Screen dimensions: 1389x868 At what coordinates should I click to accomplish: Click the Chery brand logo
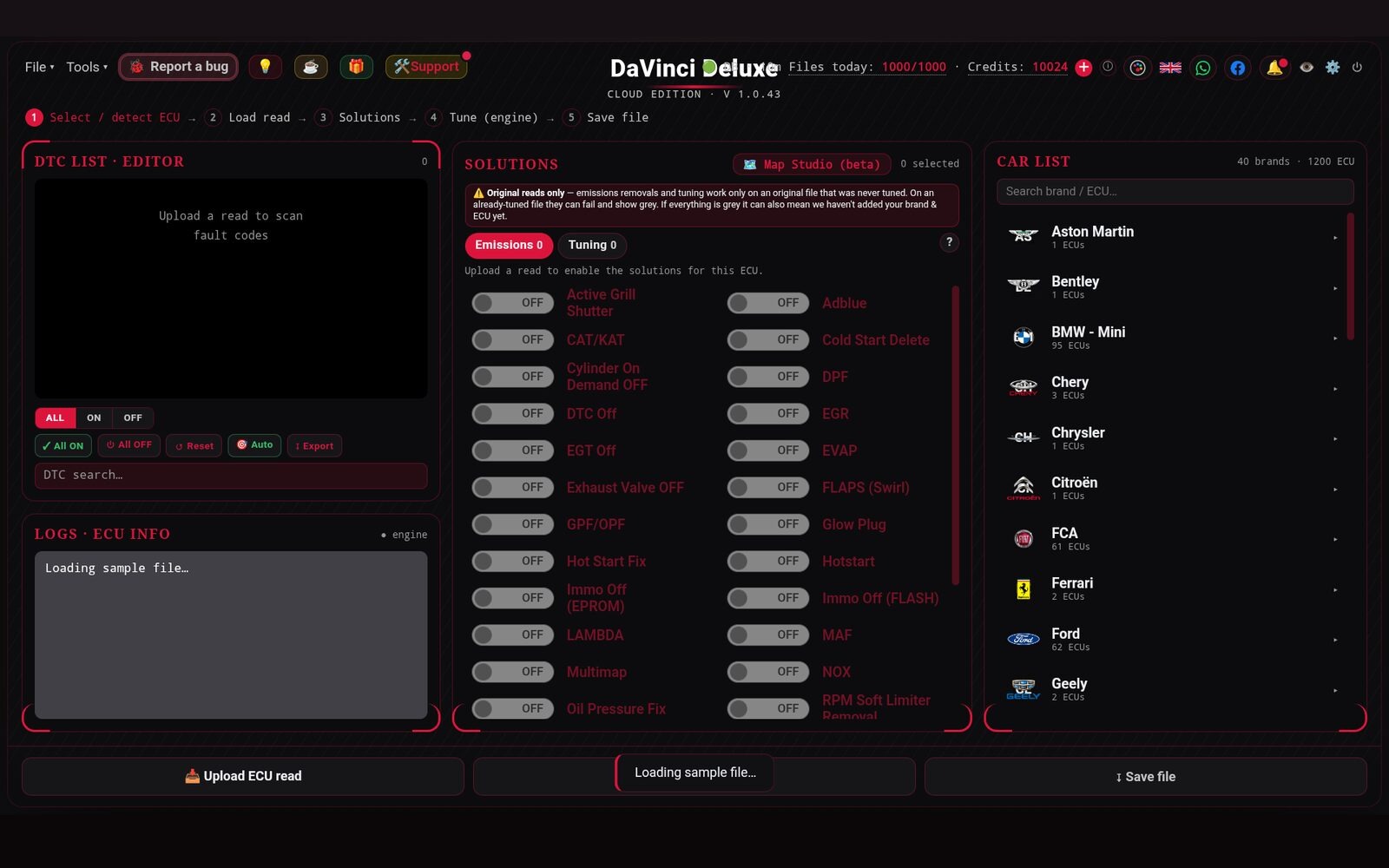coord(1024,387)
